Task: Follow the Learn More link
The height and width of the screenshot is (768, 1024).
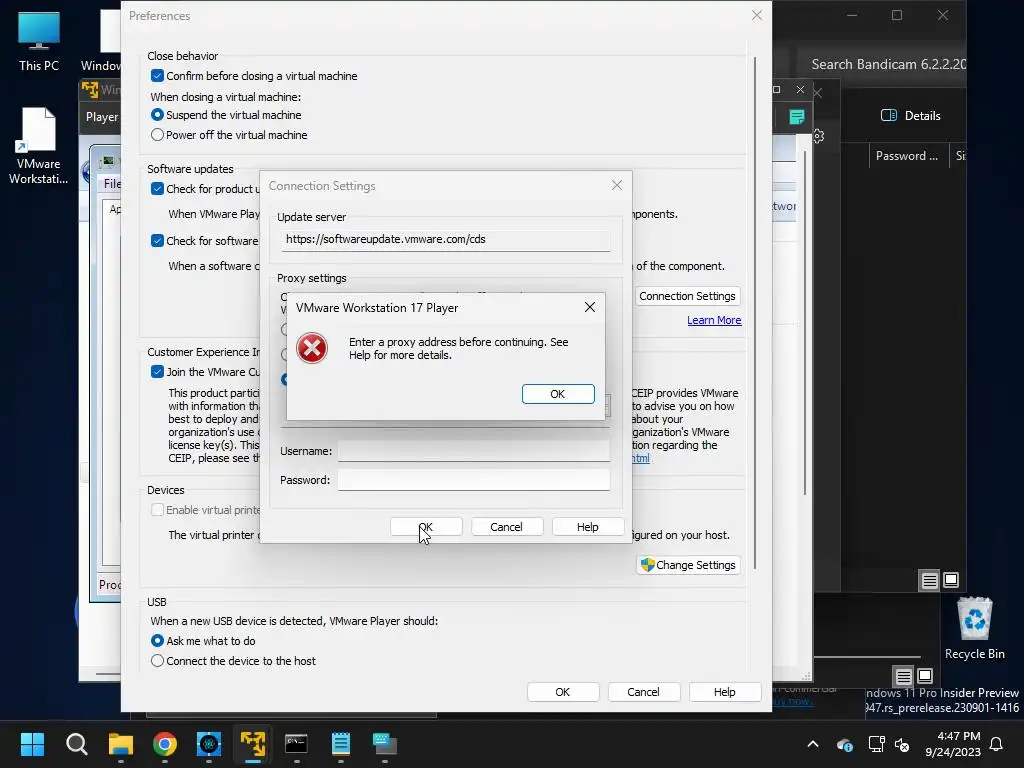Action: [x=714, y=320]
